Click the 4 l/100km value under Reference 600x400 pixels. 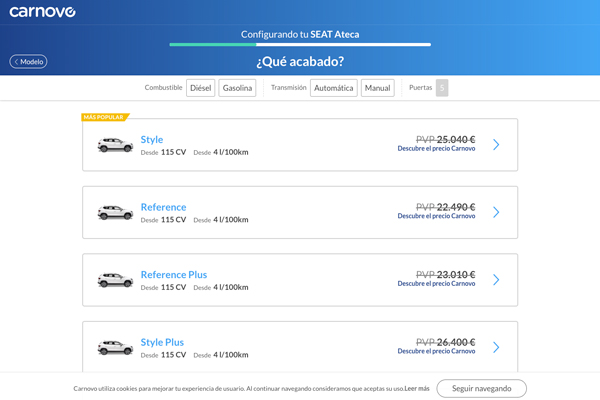coord(231,220)
